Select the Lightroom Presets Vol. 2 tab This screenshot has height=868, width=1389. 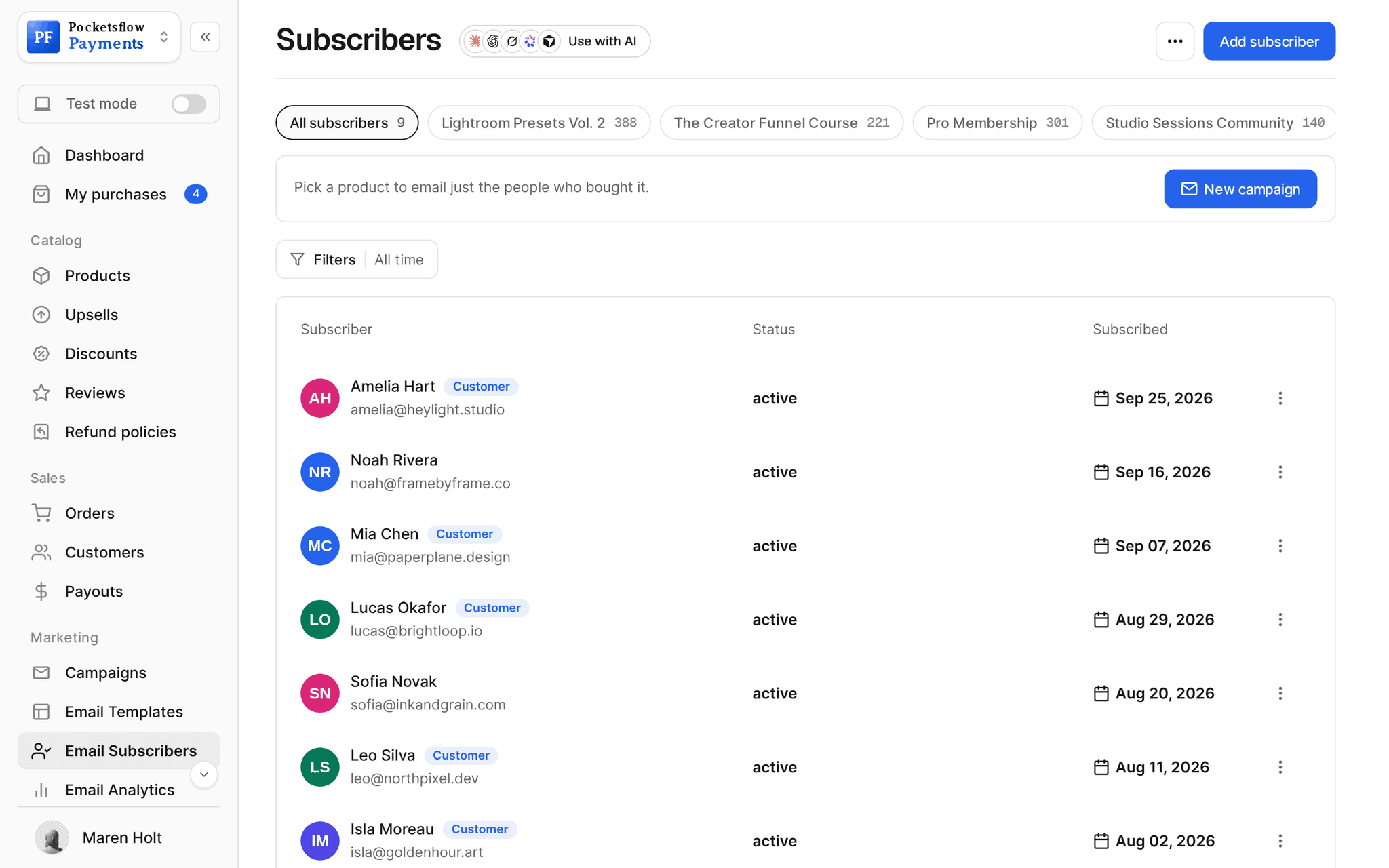click(x=539, y=123)
